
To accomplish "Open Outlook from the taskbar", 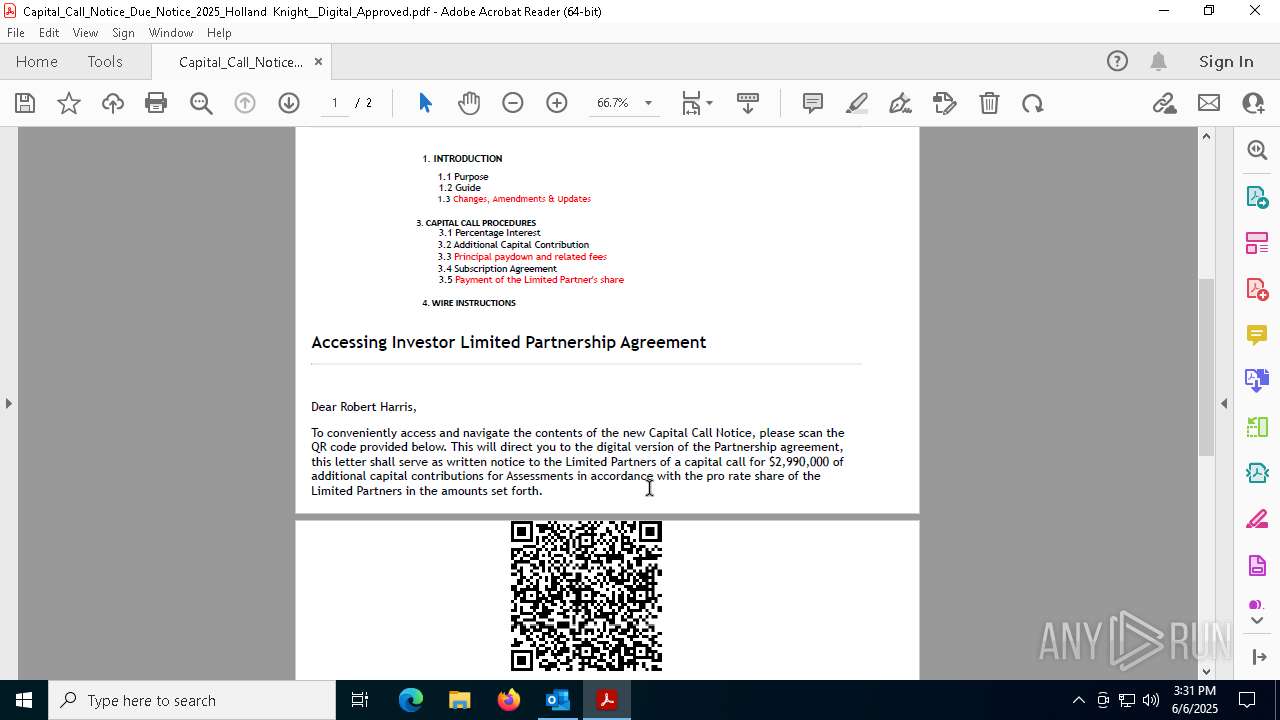I will coord(557,700).
